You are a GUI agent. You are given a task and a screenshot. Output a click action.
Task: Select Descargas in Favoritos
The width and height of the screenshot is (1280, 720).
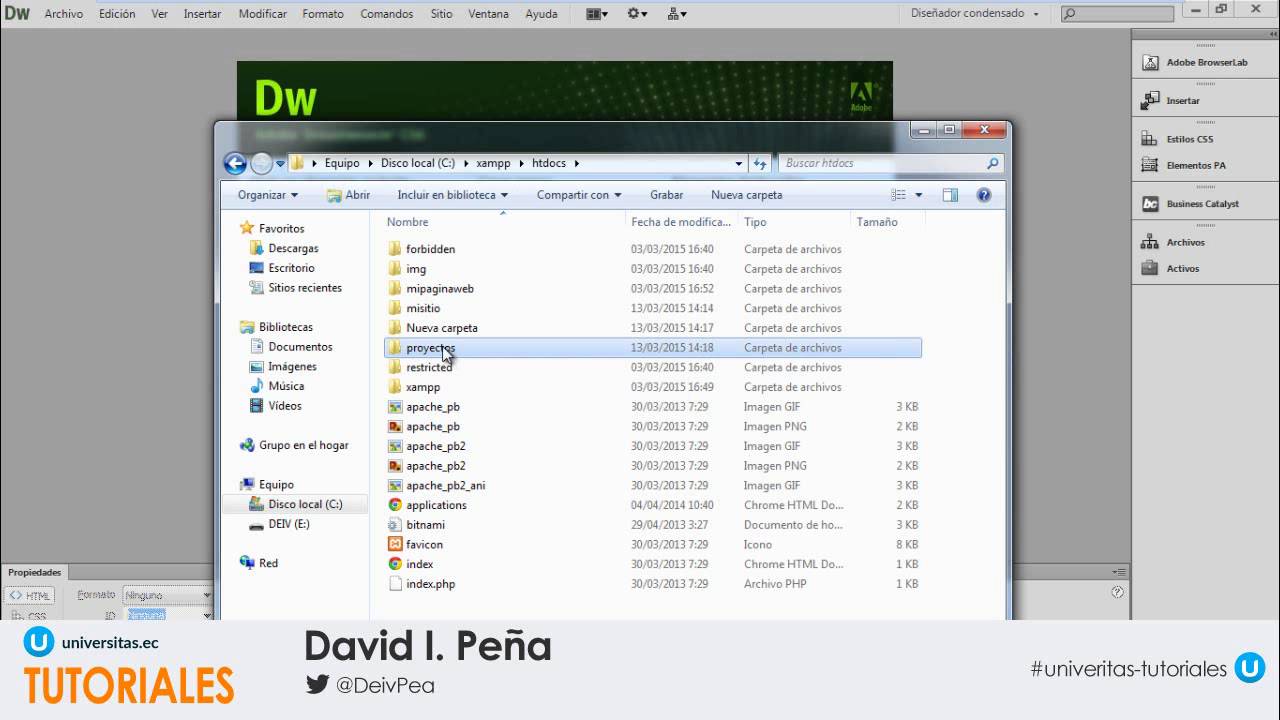coord(293,248)
